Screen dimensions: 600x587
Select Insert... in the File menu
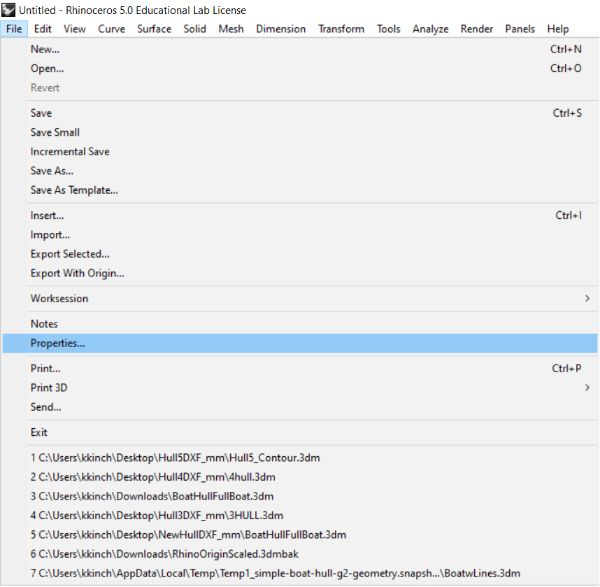point(300,215)
